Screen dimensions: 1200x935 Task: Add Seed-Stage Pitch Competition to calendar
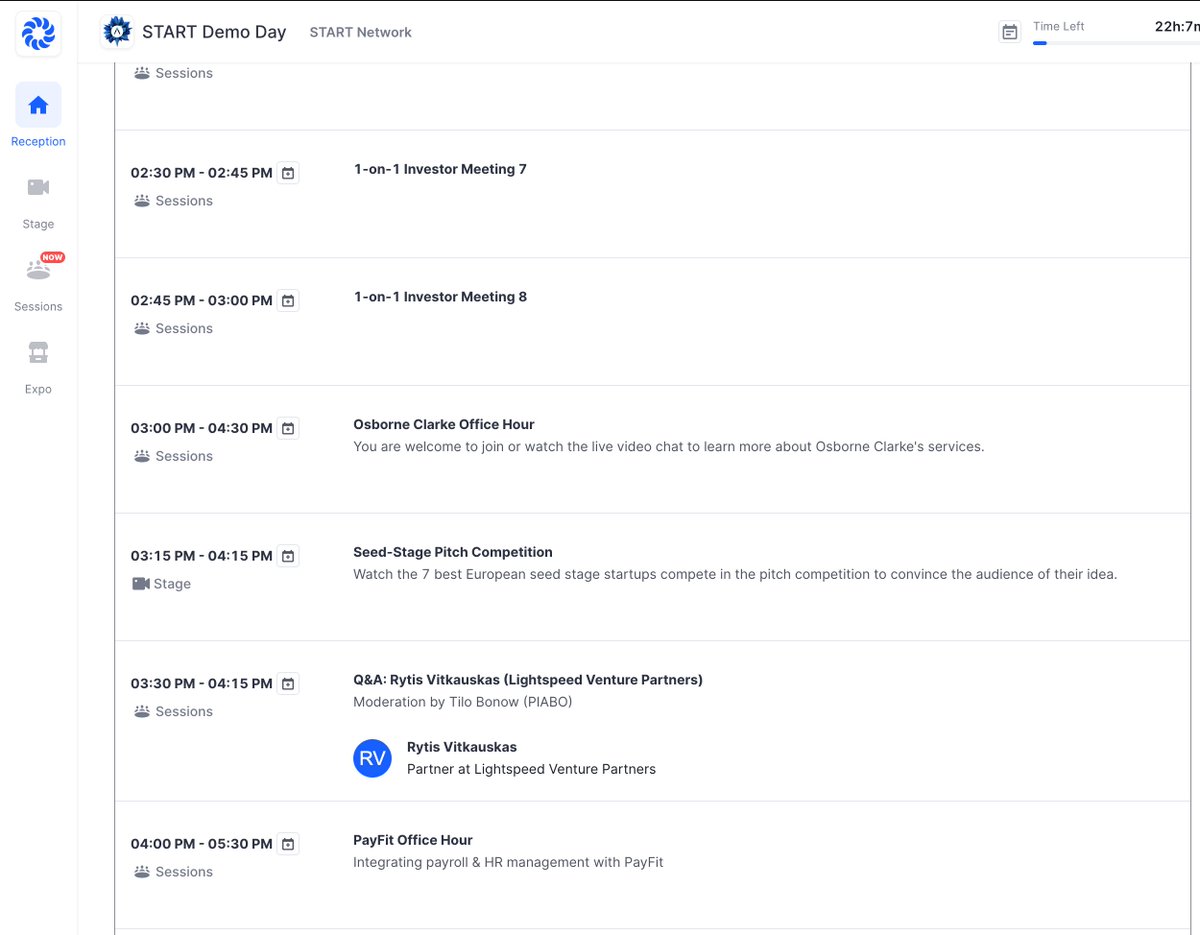[288, 556]
